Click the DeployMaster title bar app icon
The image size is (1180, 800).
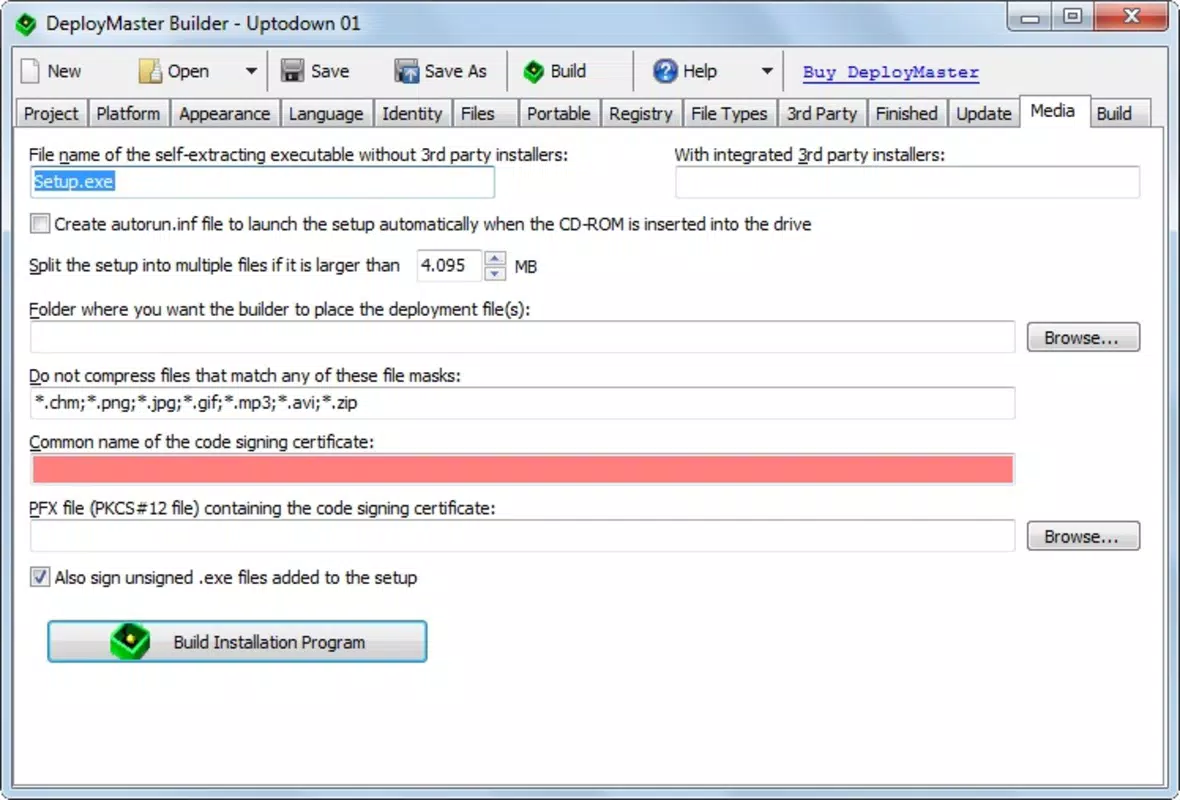tap(26, 24)
